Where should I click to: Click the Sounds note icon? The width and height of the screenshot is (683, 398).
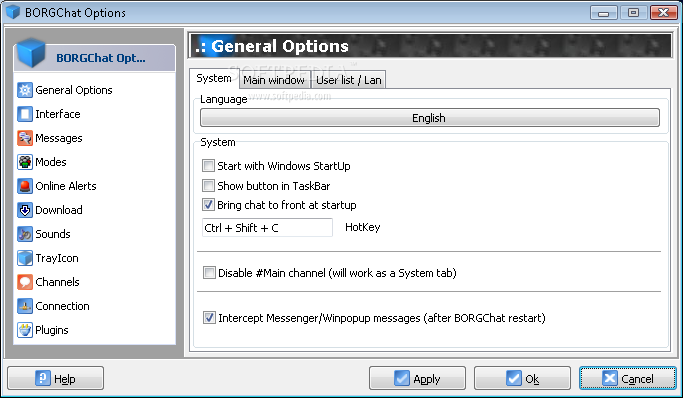[25, 234]
